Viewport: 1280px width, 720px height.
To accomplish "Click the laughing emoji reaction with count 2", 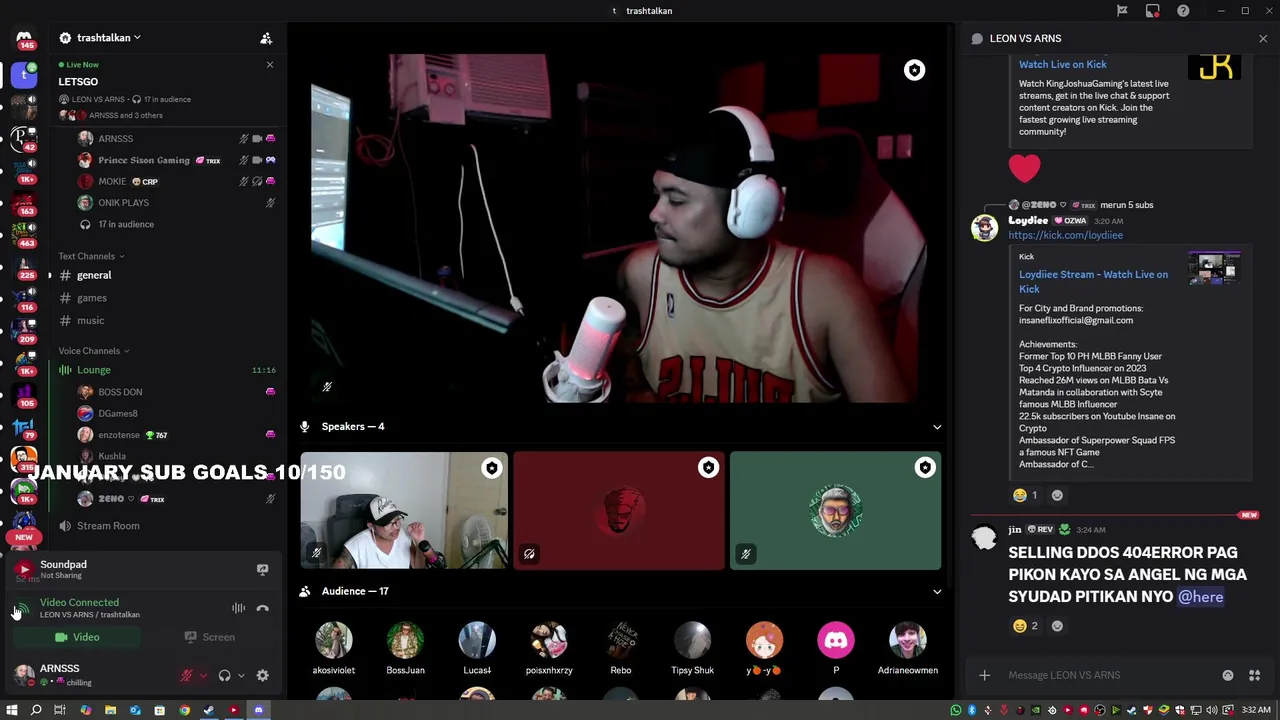I will pos(1025,626).
